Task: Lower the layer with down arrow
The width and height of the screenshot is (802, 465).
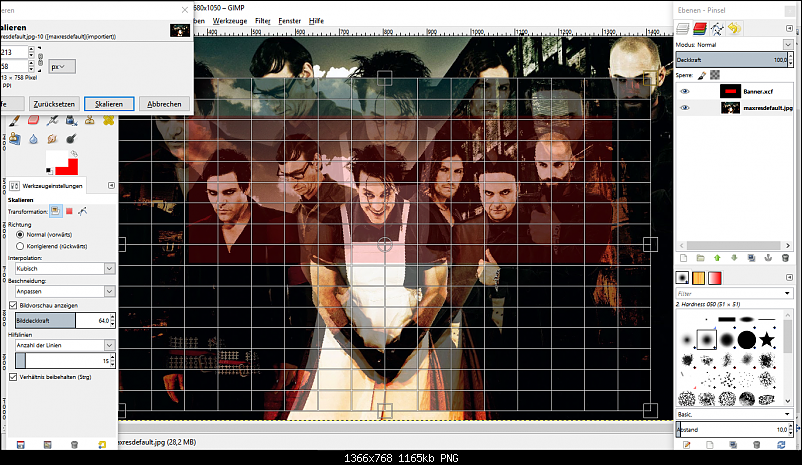Action: tap(734, 258)
